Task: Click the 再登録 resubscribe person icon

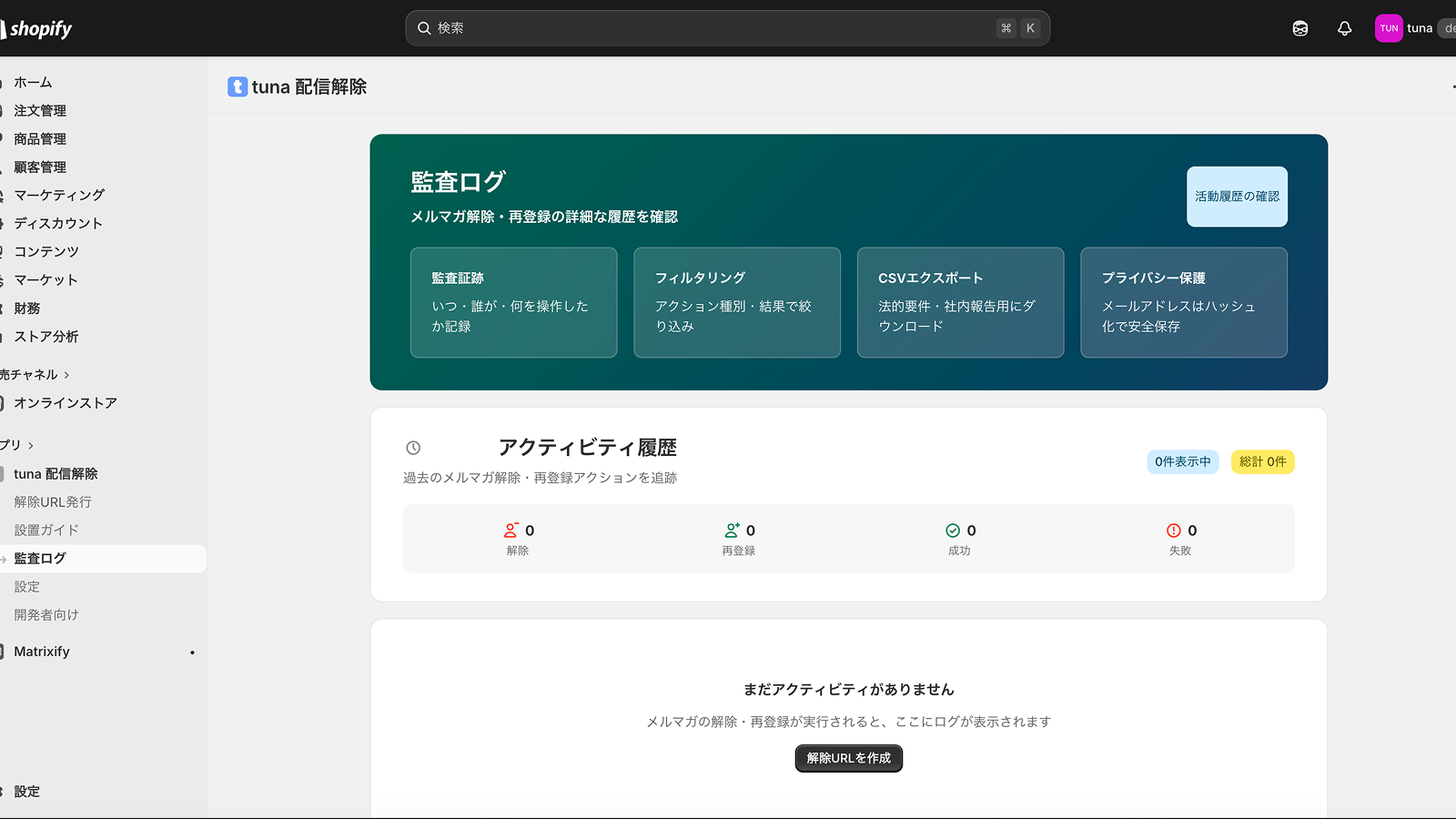Action: tap(732, 531)
